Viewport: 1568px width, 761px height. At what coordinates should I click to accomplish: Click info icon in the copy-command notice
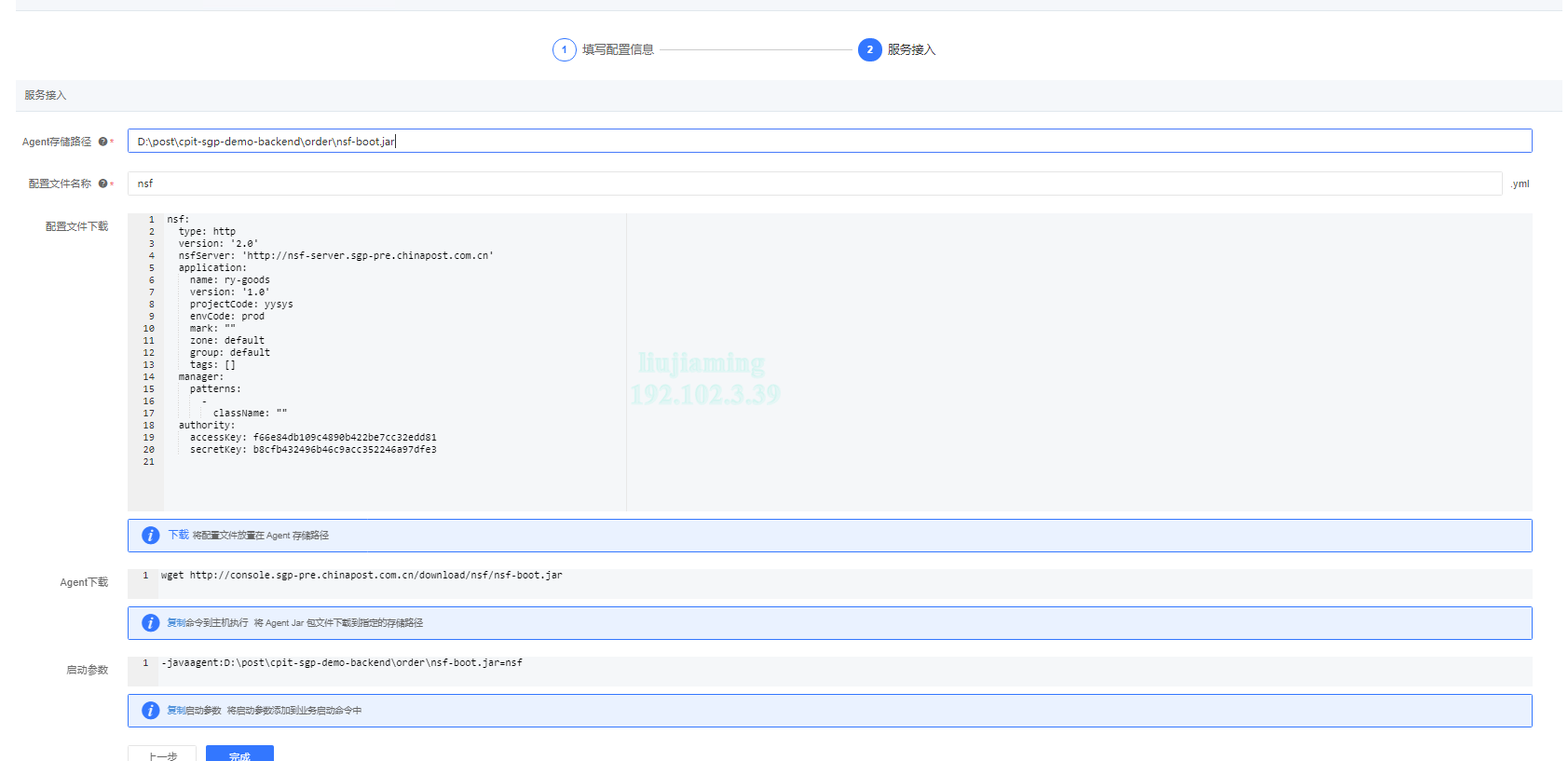pos(150,623)
